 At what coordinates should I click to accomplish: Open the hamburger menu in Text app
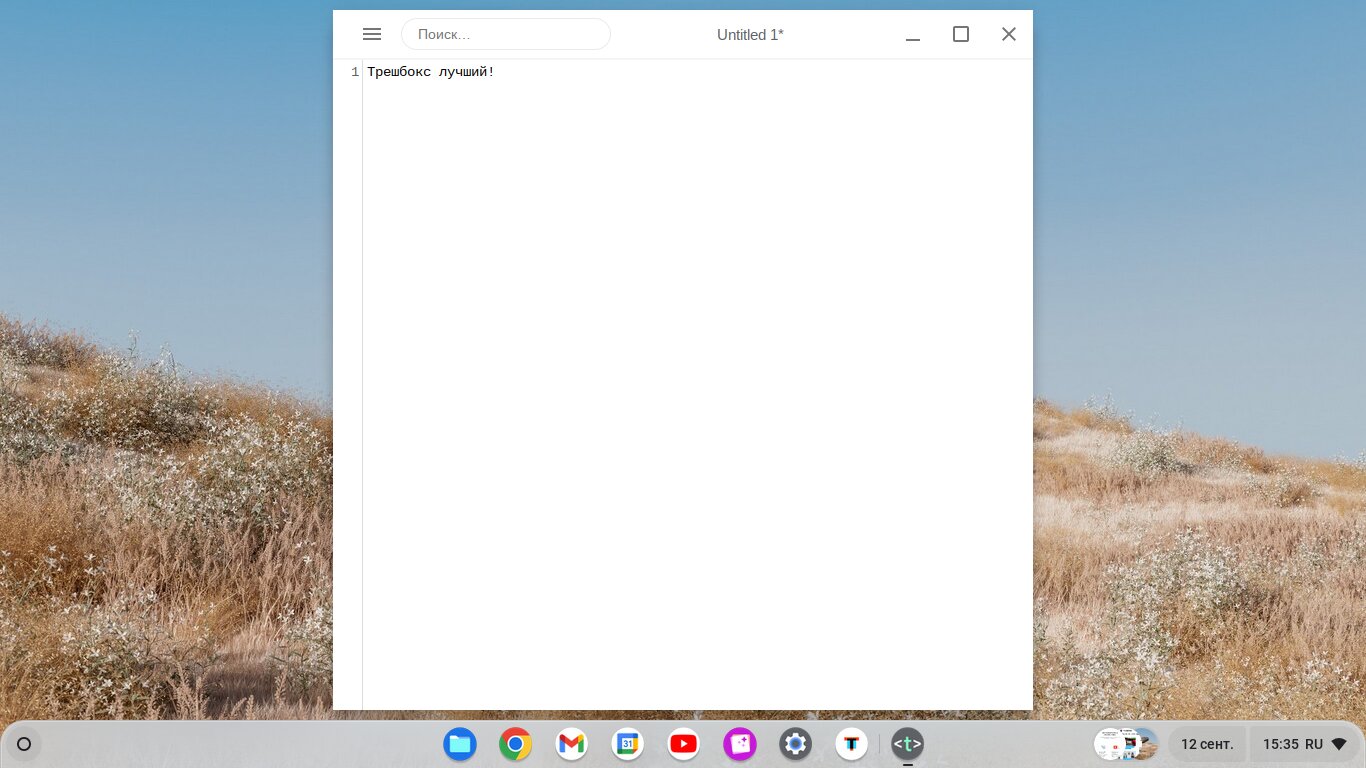[372, 34]
